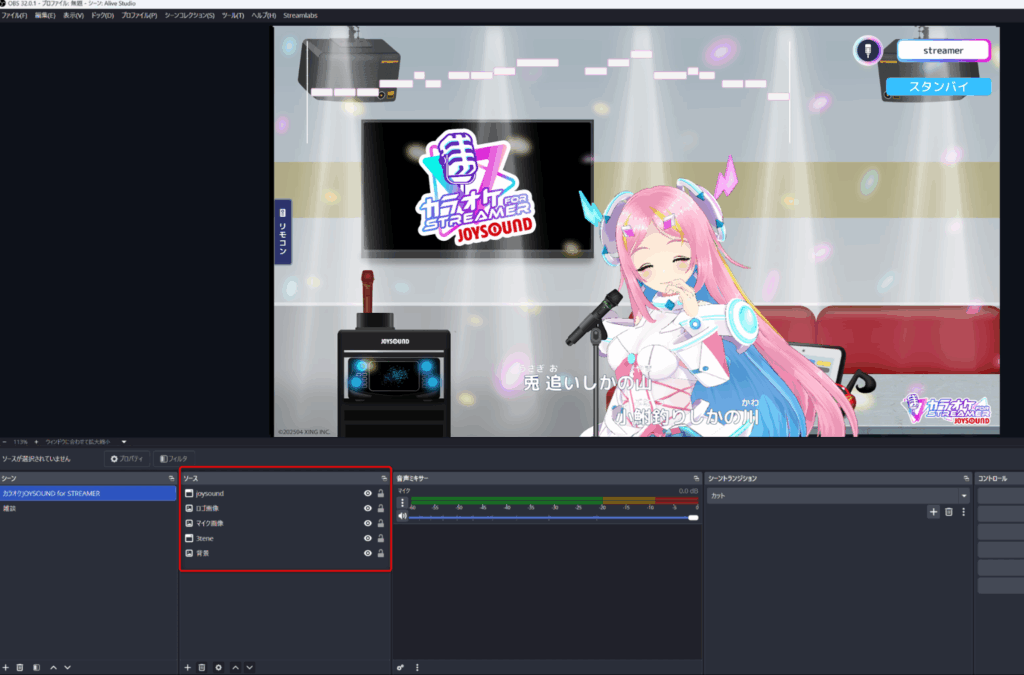Move source down with chevron arrow
The height and width of the screenshot is (675, 1024).
250,667
